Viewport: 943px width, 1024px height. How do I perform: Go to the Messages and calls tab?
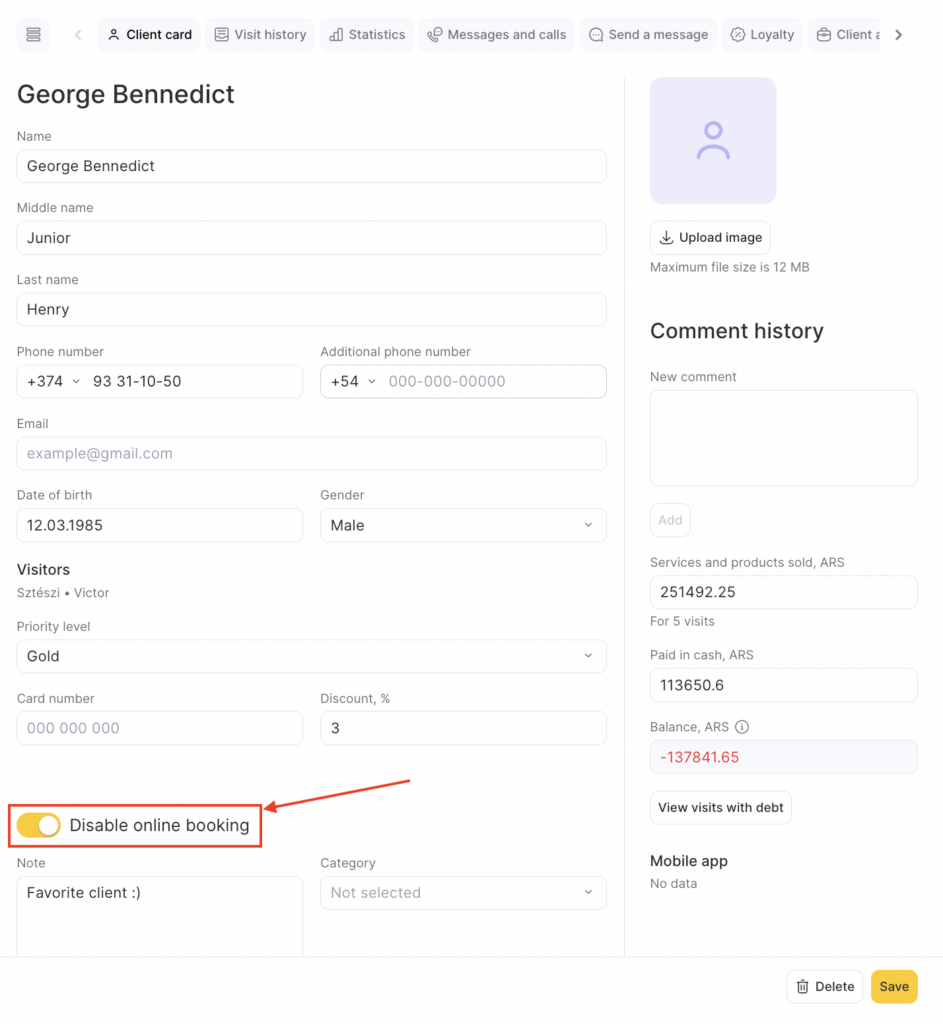[496, 35]
